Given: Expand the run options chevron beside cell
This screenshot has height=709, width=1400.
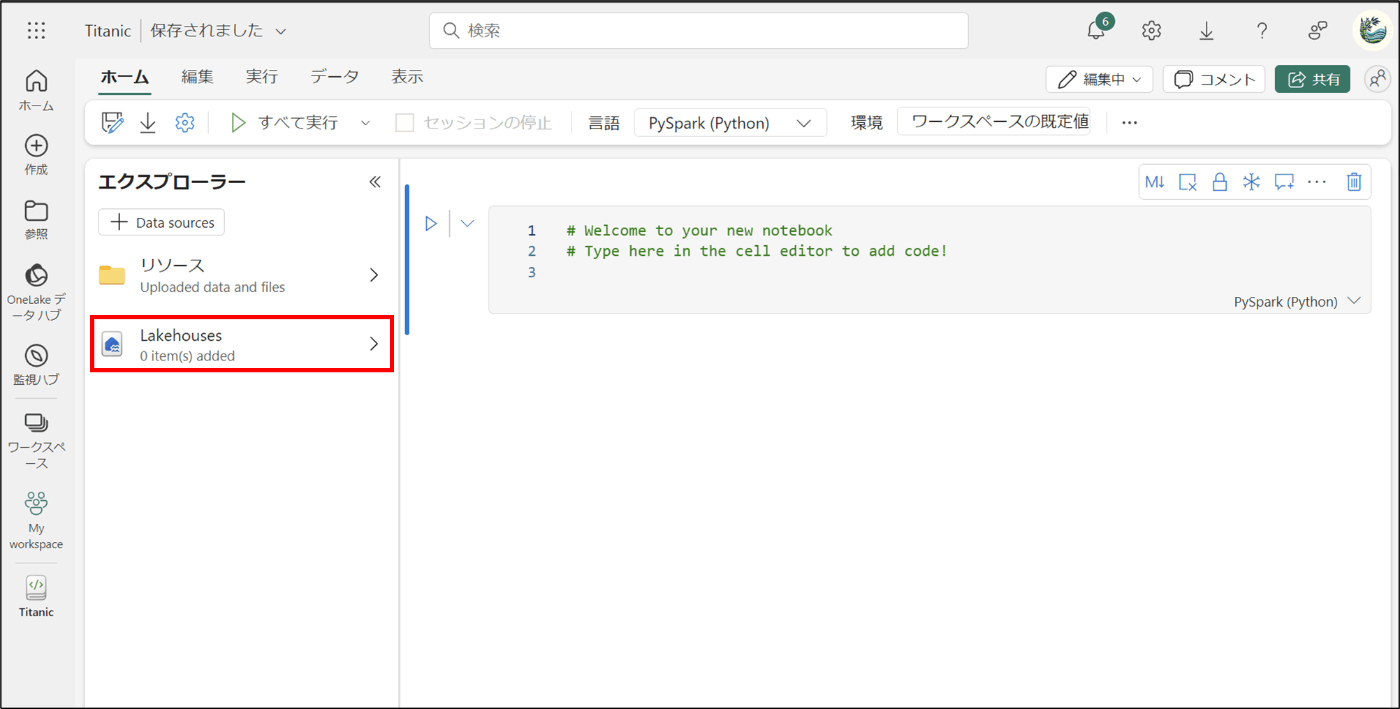Looking at the screenshot, I should point(467,223).
